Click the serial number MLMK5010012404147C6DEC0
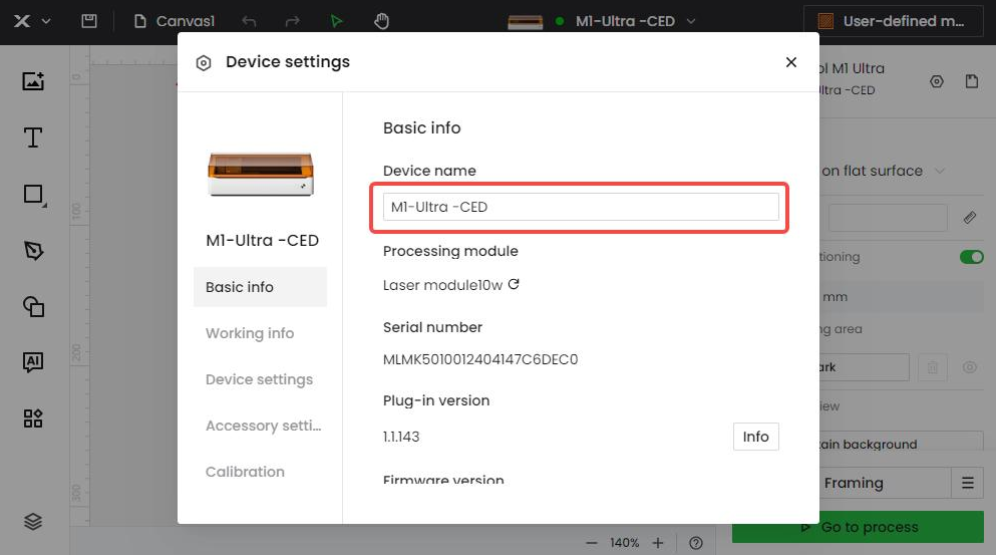Screen dimensions: 996x555 (480, 359)
